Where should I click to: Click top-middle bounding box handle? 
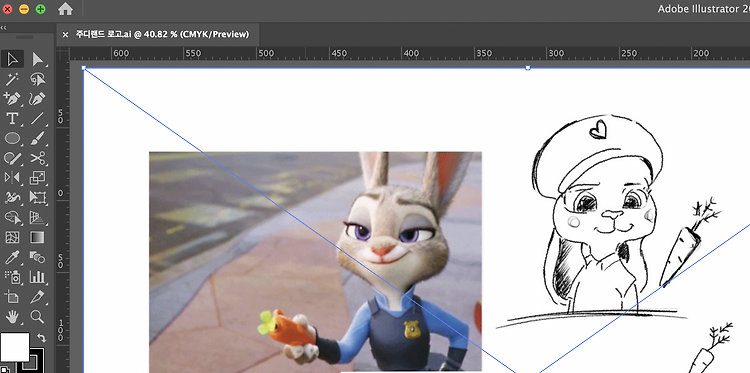pyautogui.click(x=528, y=68)
